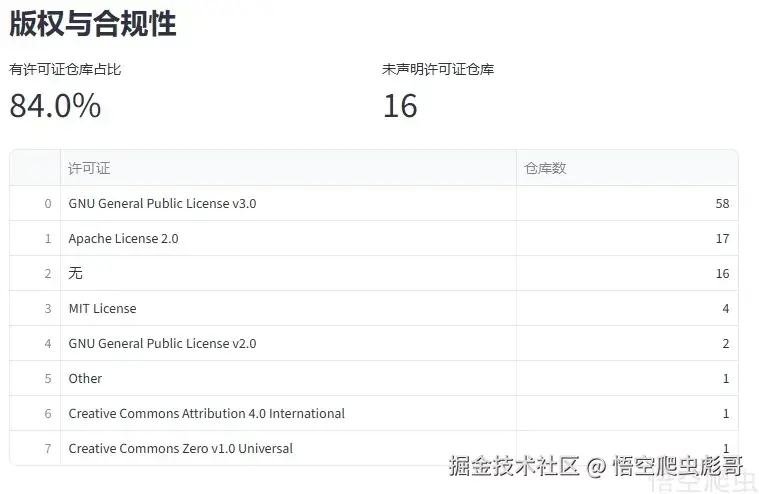Screen dimensions: 759x494
Task: Click the 版权与合规性 heading
Action: (92, 24)
